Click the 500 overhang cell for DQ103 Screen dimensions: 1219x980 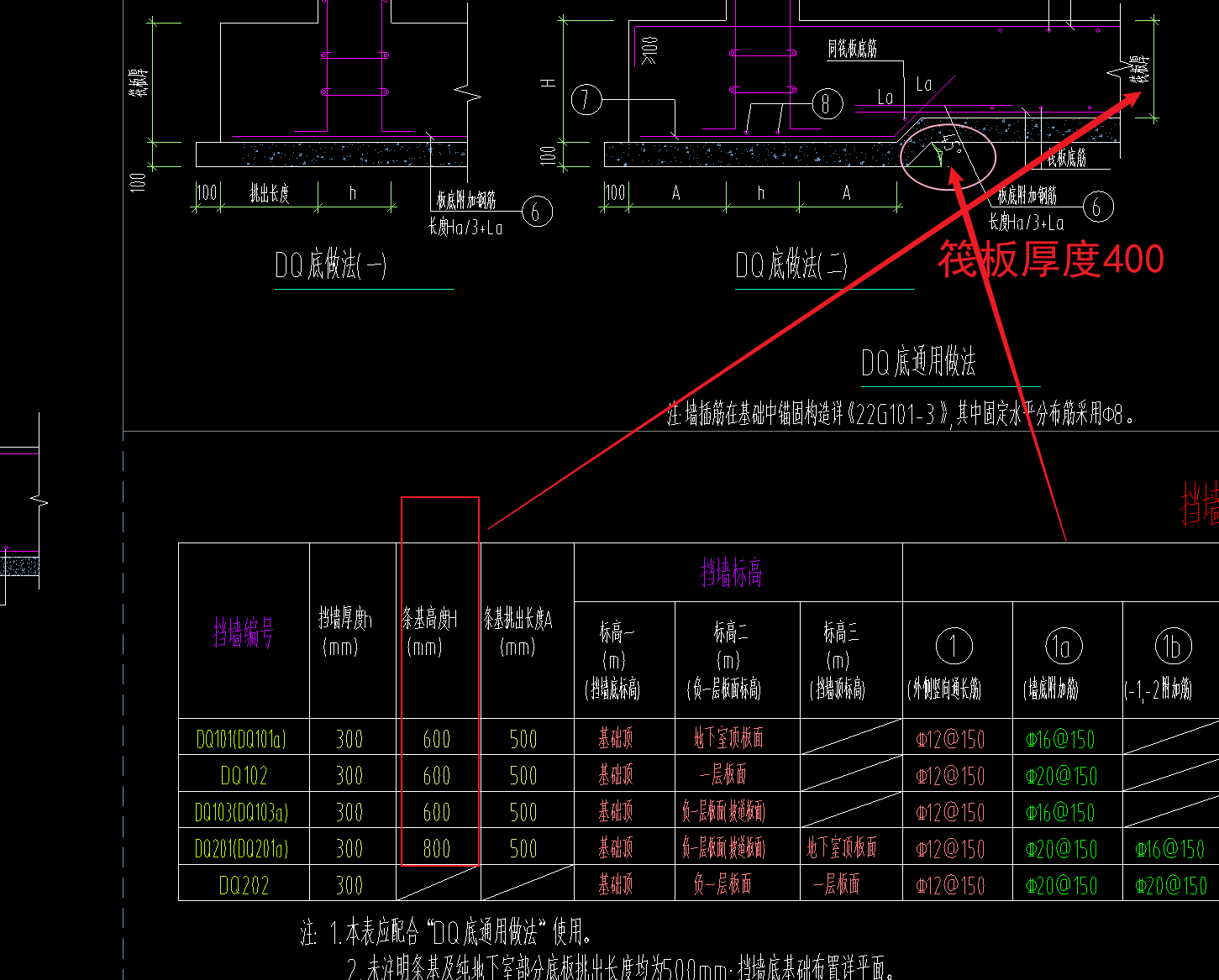[523, 812]
